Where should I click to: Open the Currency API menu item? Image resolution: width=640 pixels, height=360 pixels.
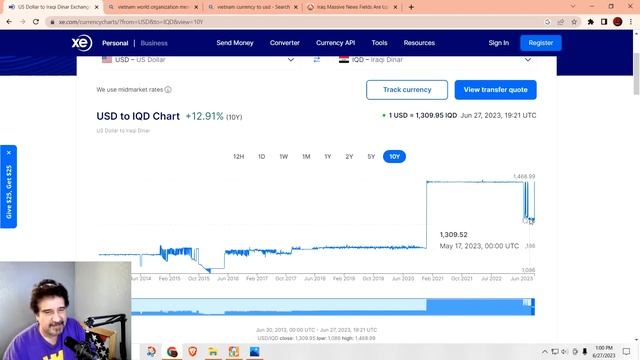click(336, 43)
